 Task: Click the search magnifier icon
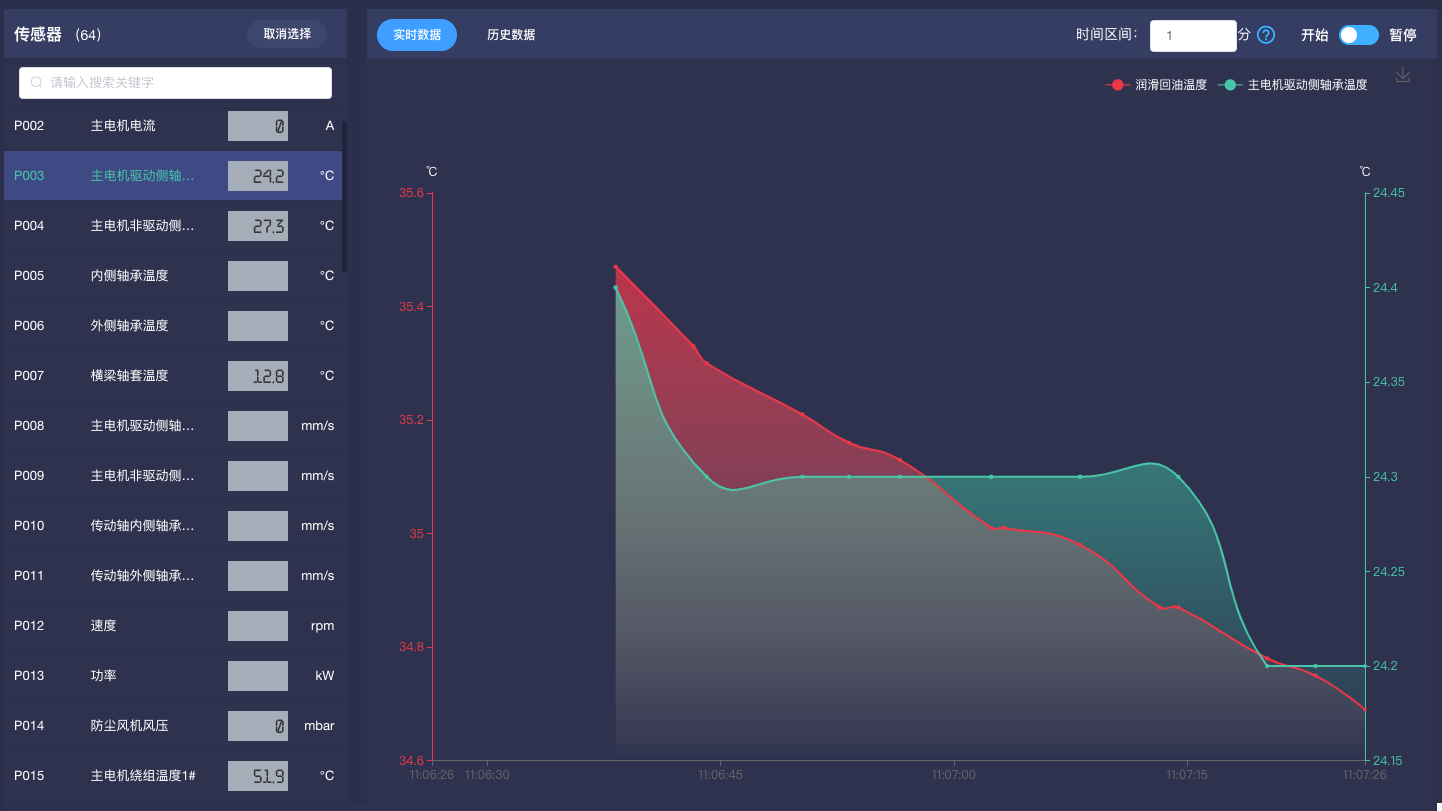click(37, 83)
